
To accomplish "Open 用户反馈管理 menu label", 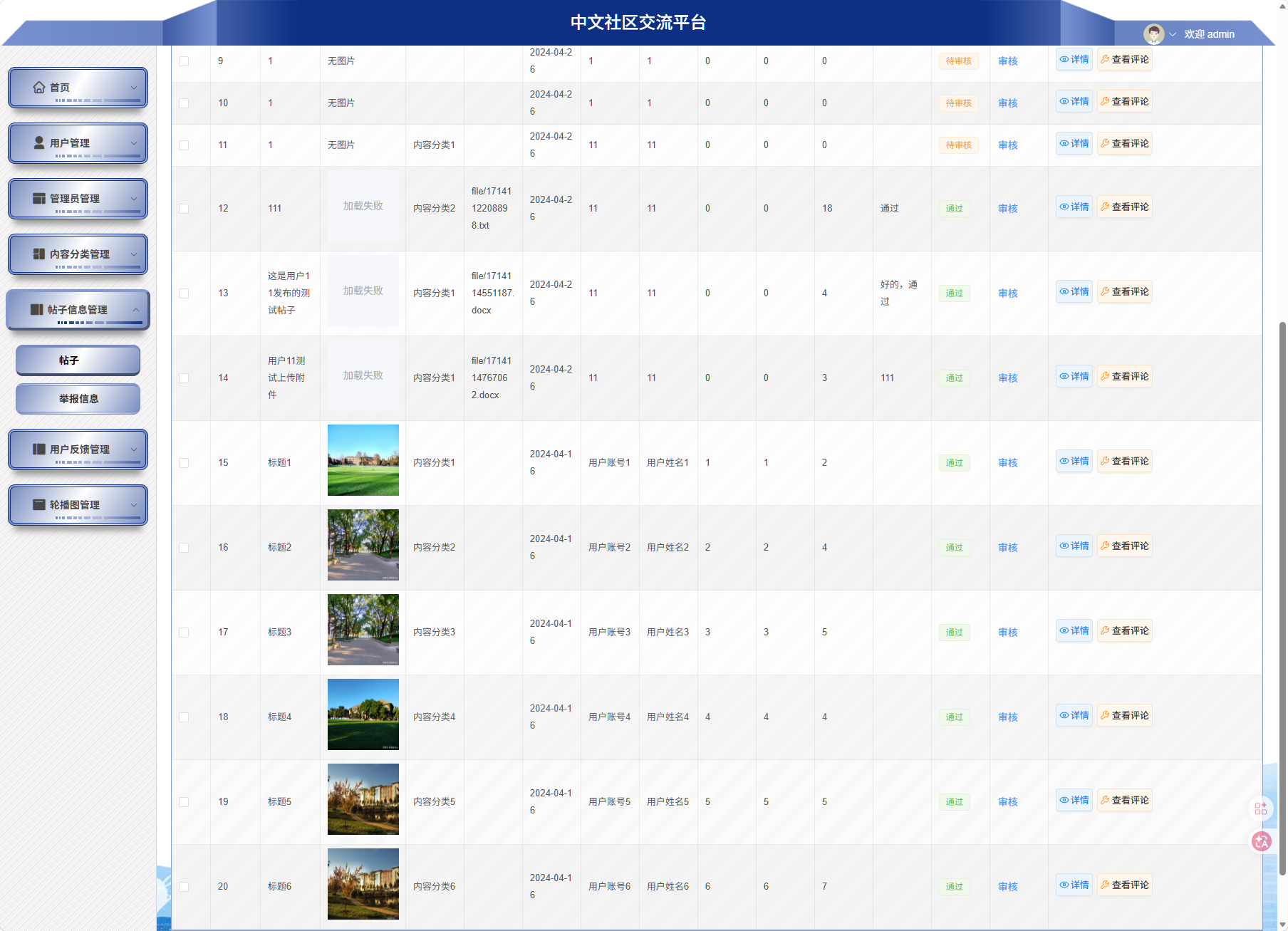I will point(80,449).
